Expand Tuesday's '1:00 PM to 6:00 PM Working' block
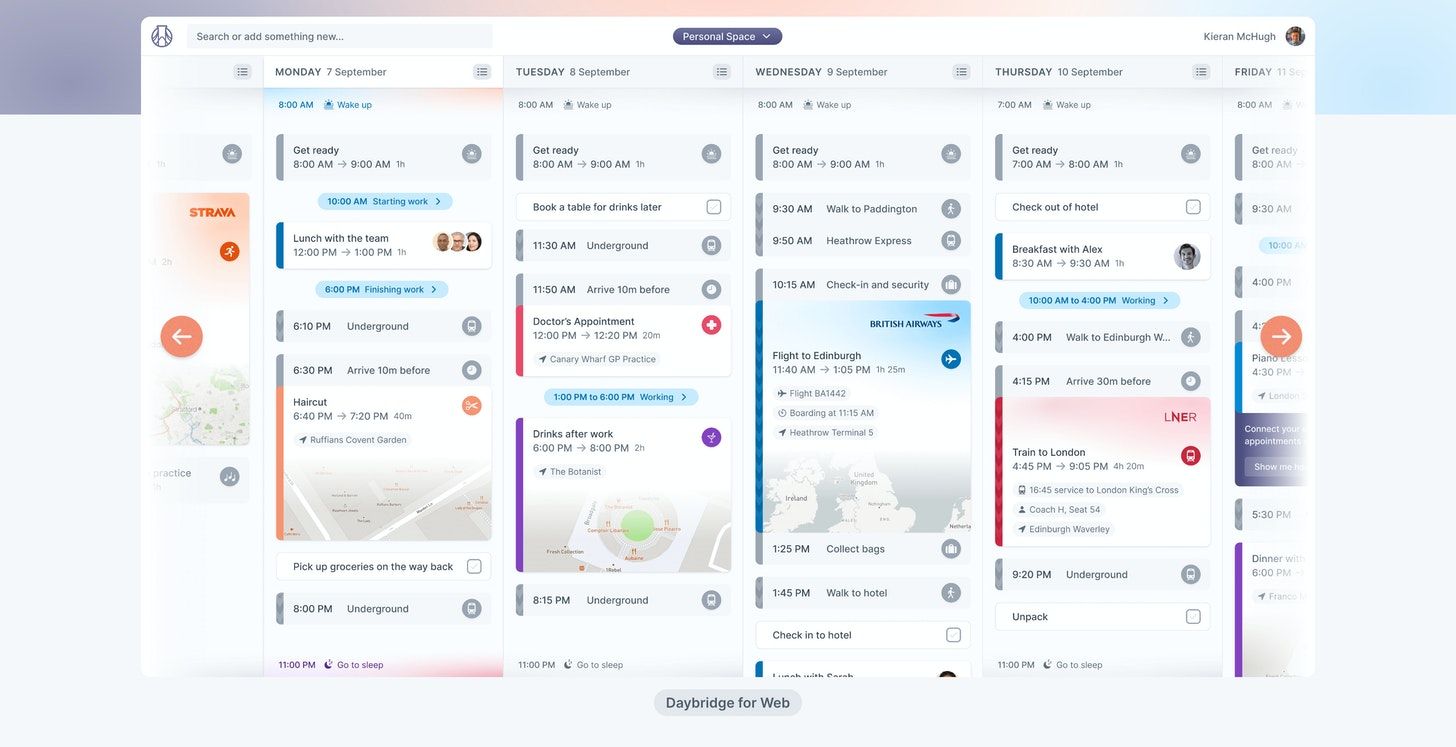 pyautogui.click(x=621, y=397)
